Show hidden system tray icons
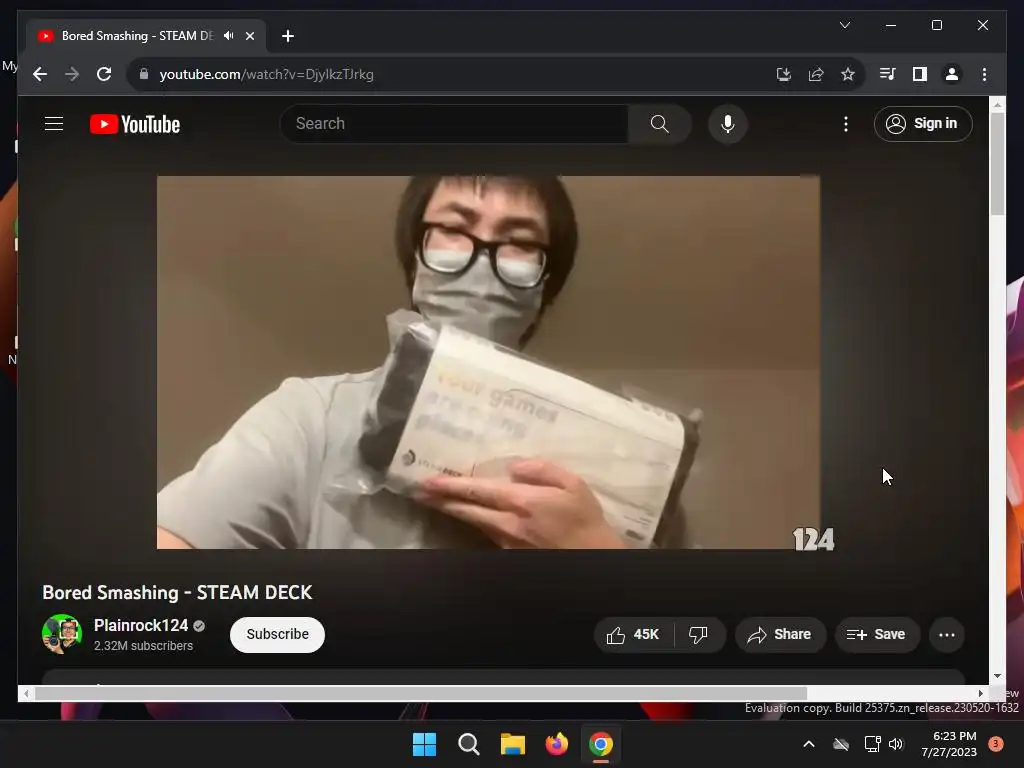Screen dimensions: 1024x768 [808, 744]
